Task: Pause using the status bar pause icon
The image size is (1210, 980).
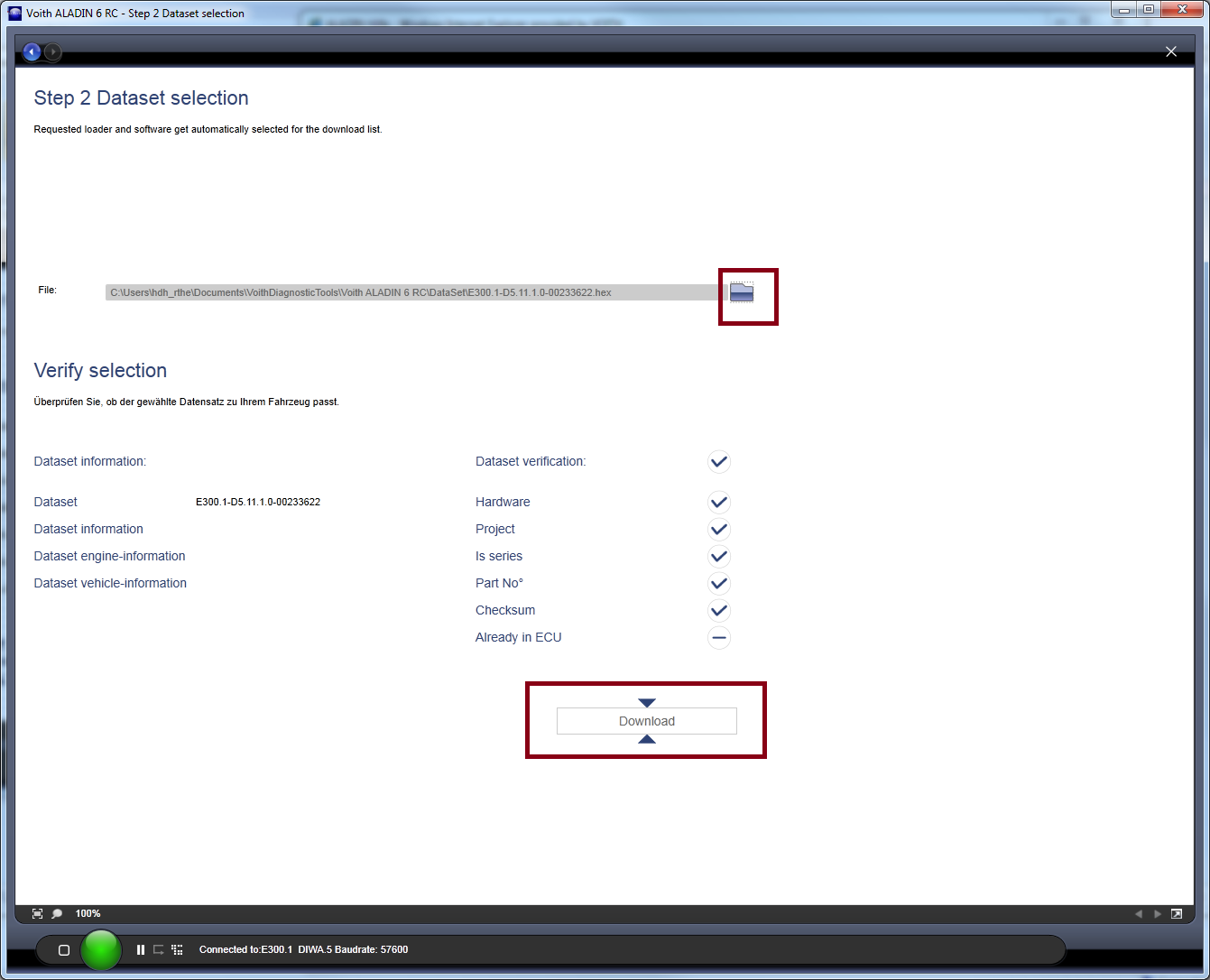Action: pos(141,950)
